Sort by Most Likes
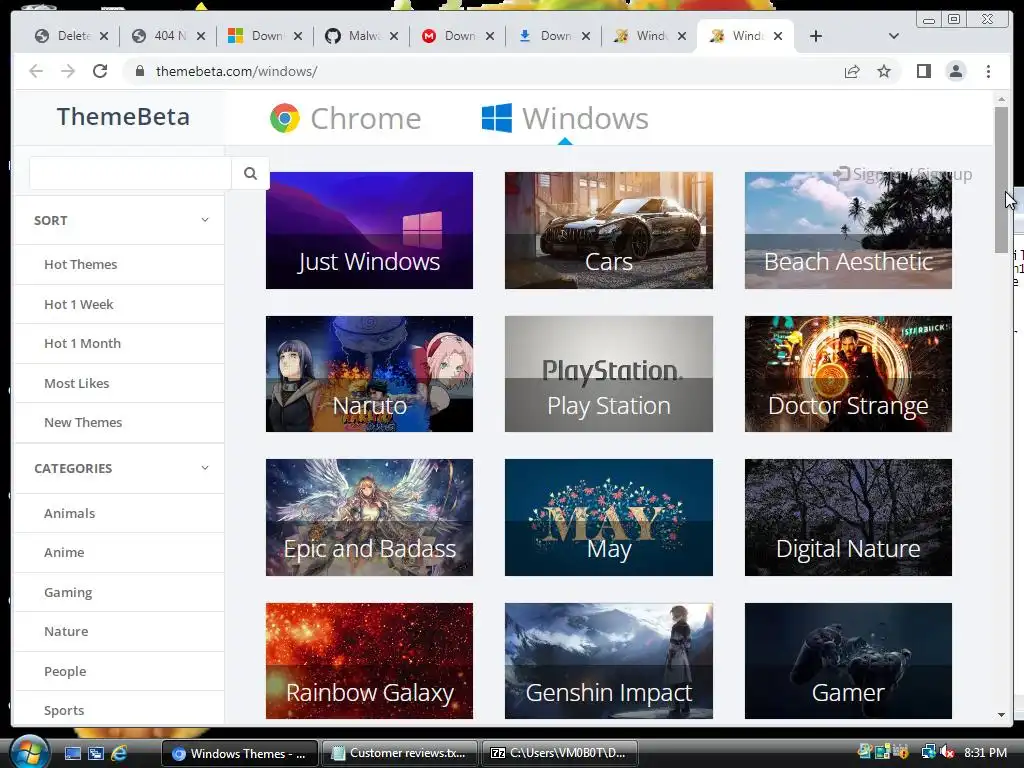This screenshot has width=1024, height=768. (76, 383)
